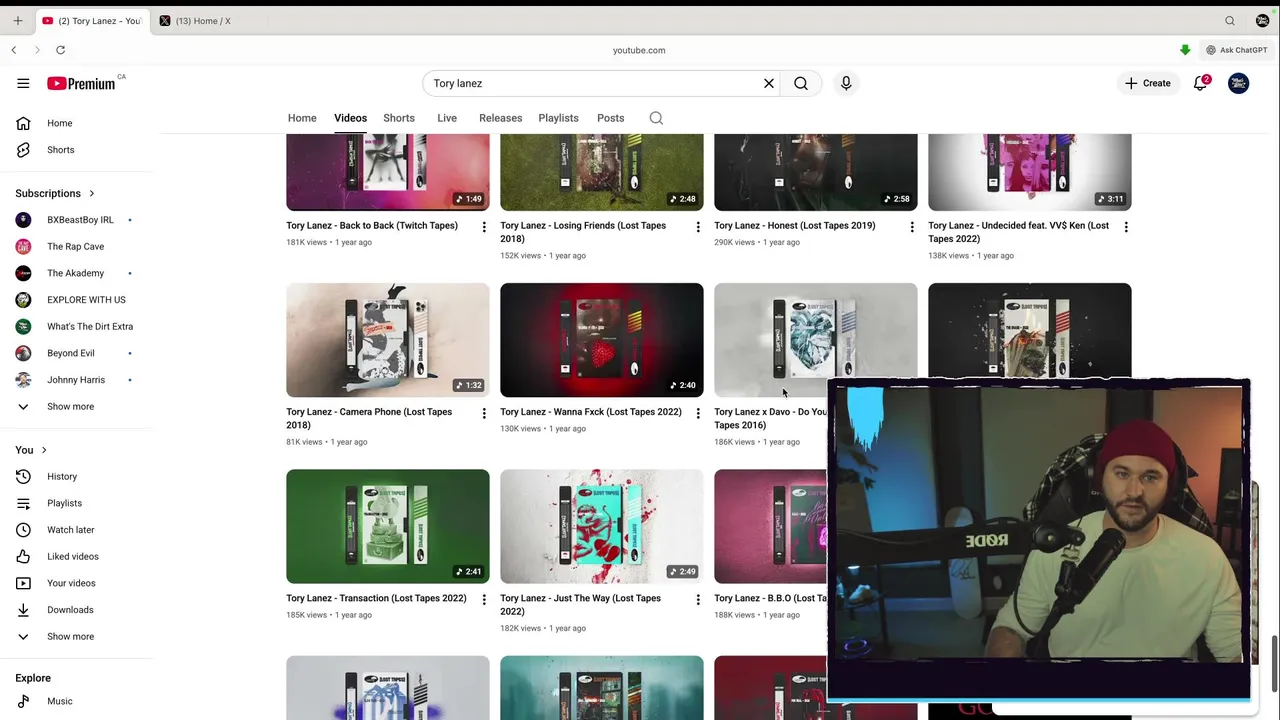Switch to the Shorts tab

[399, 118]
